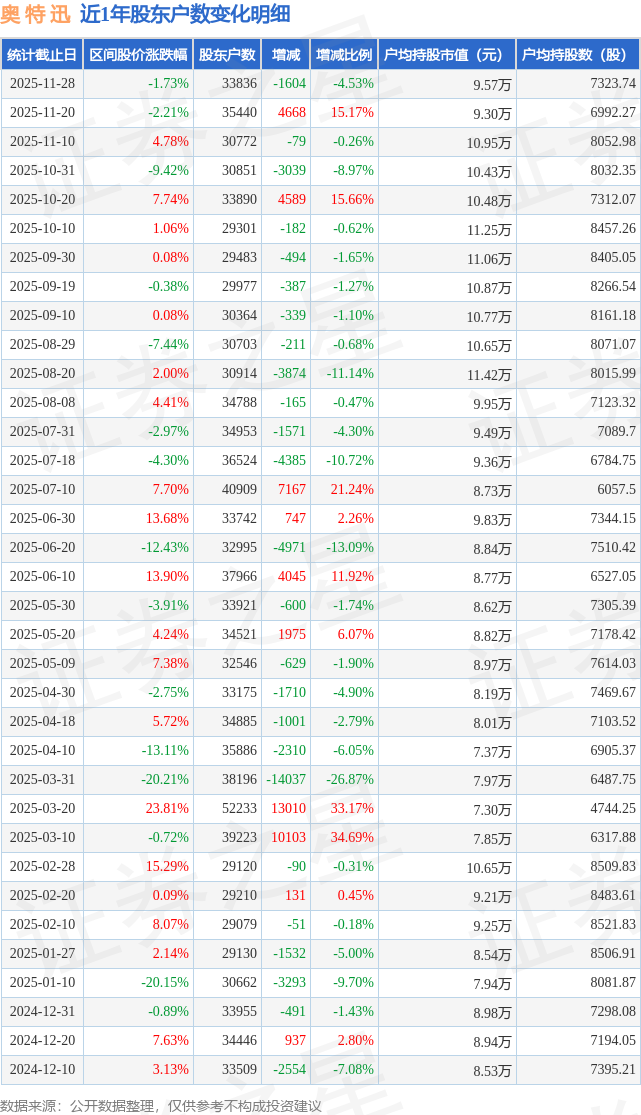Select the 2025-11-28 date cell
The height and width of the screenshot is (1115, 641).
tap(42, 84)
